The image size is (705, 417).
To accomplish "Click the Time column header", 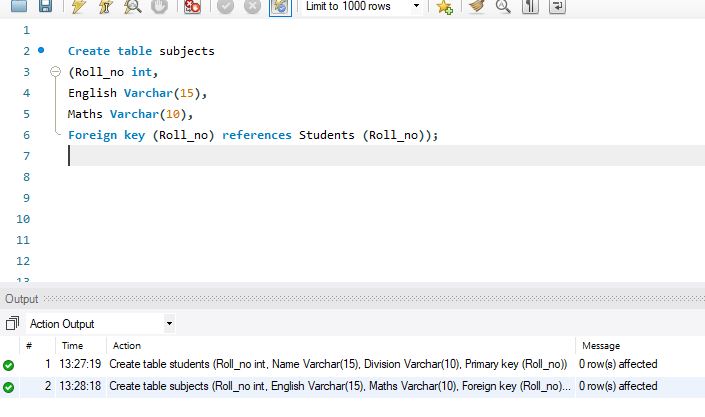I will click(72, 345).
